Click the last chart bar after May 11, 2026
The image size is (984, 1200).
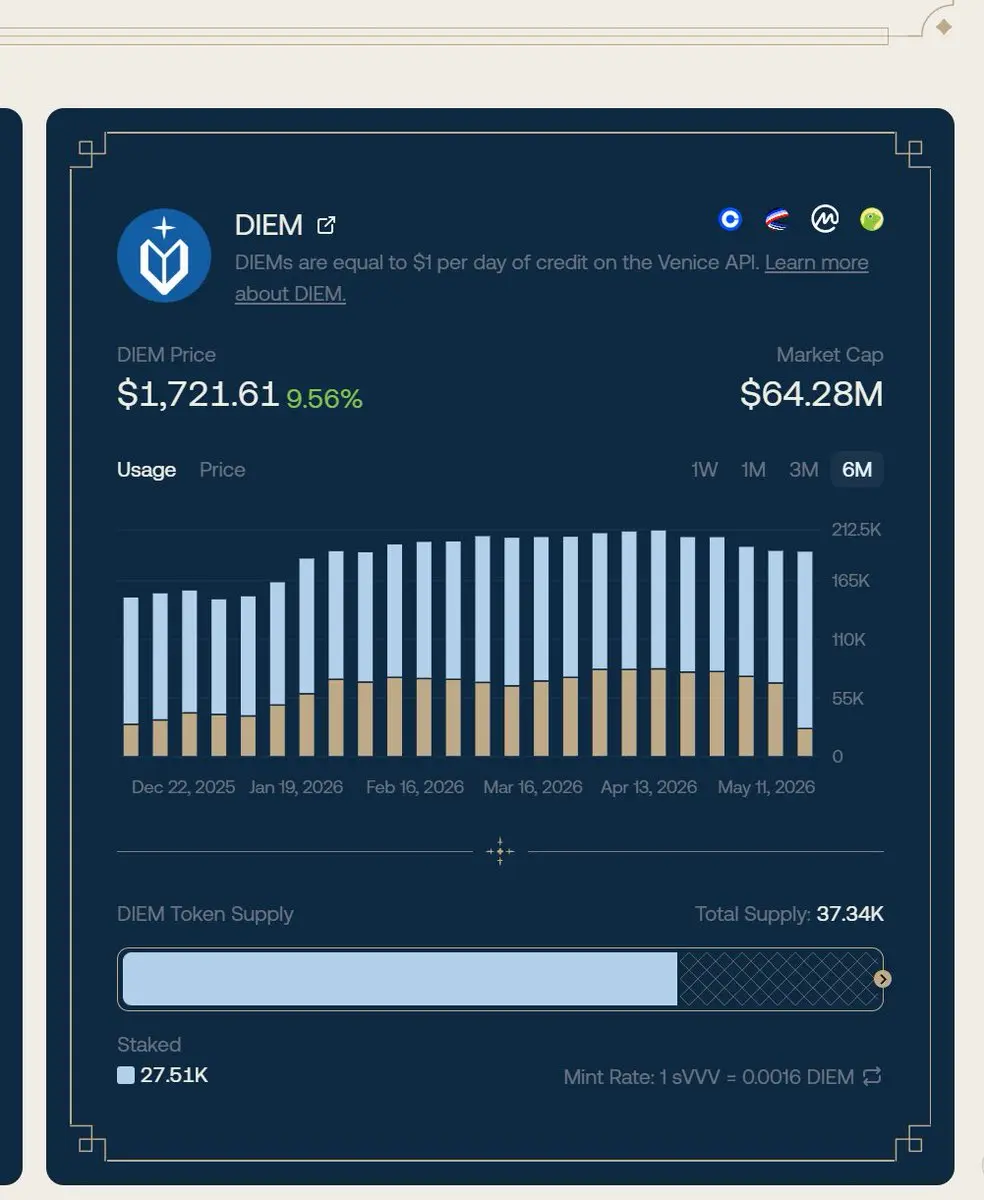point(805,654)
